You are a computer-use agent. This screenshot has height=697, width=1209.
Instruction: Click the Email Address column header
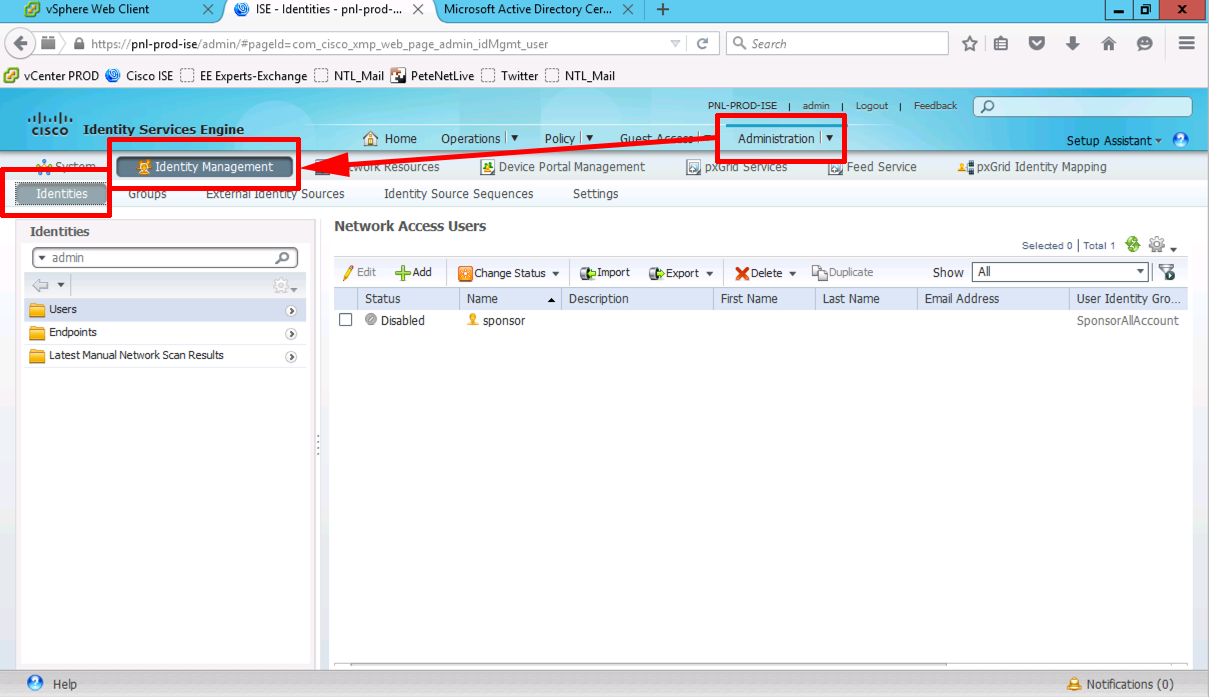(x=992, y=298)
